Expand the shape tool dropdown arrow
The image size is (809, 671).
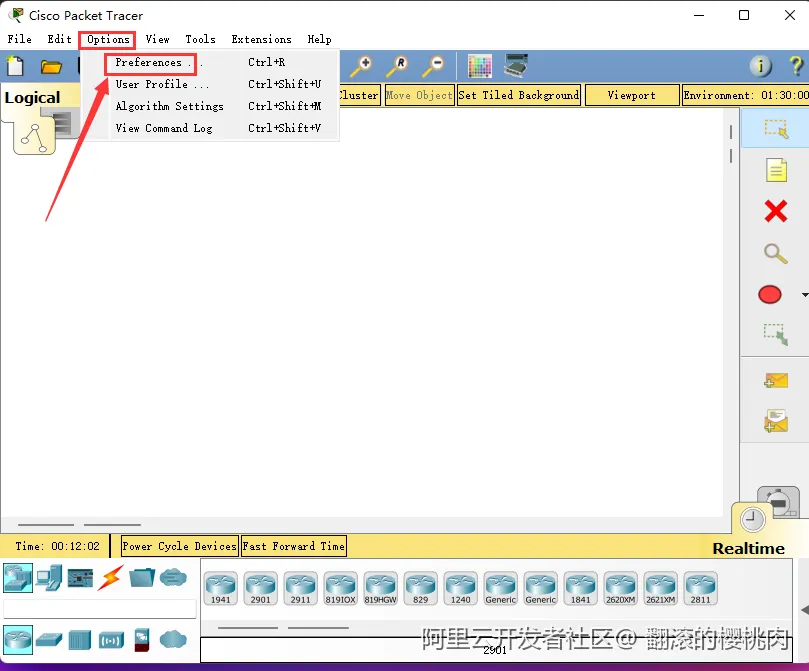pyautogui.click(x=805, y=295)
